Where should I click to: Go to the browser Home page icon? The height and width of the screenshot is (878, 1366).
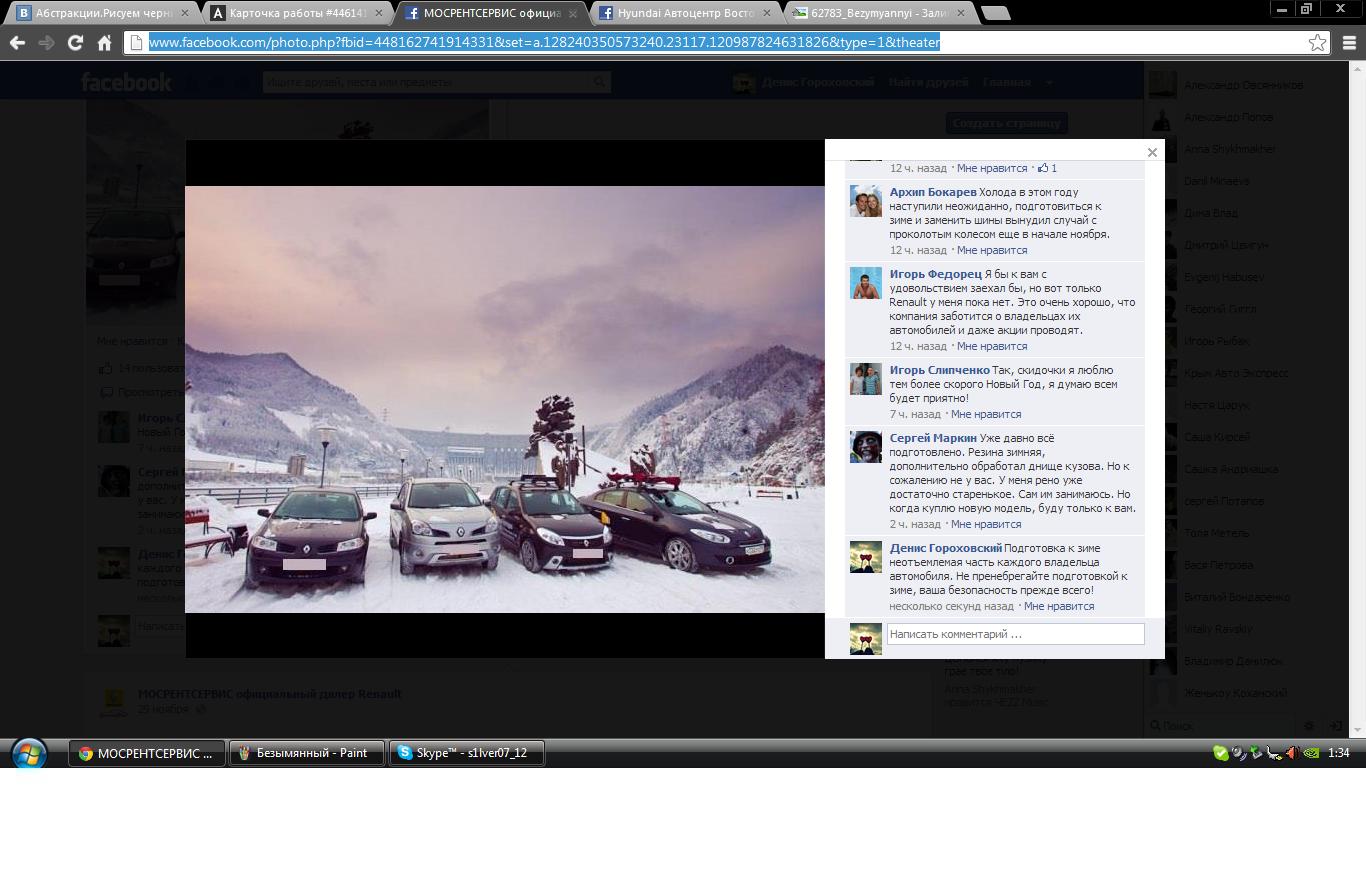[x=104, y=43]
